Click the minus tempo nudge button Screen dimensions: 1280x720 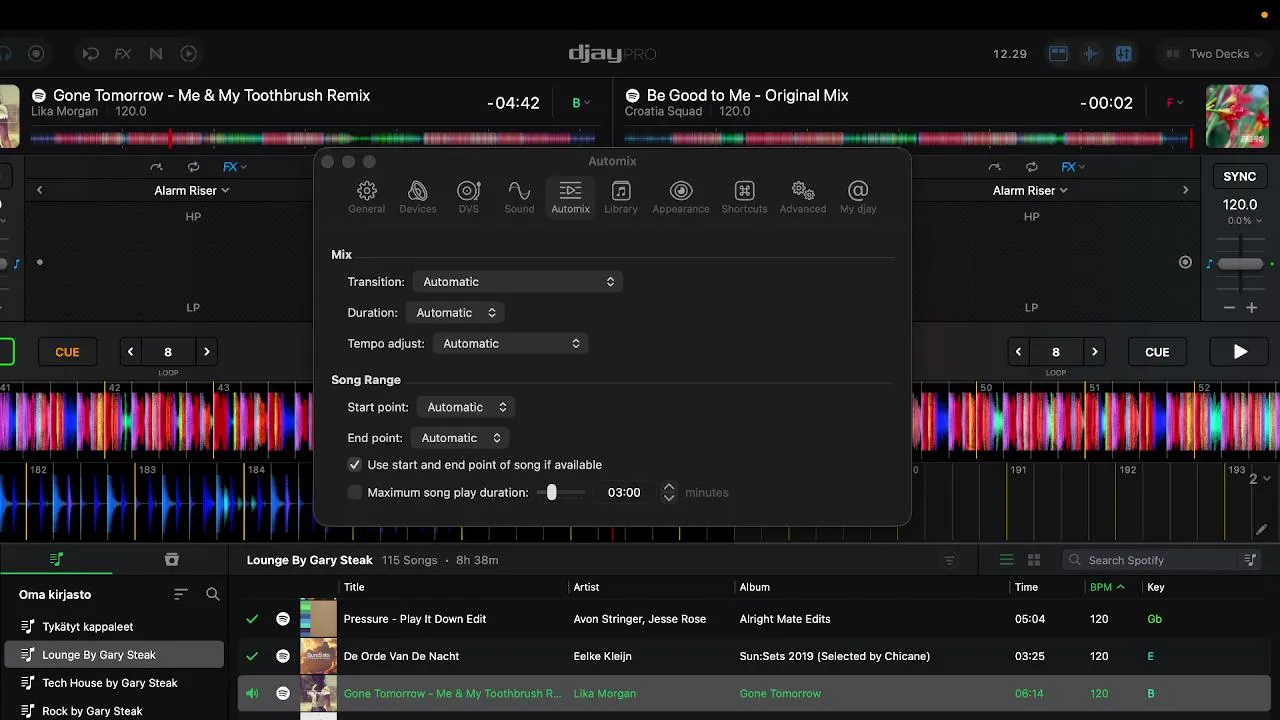pos(1229,308)
